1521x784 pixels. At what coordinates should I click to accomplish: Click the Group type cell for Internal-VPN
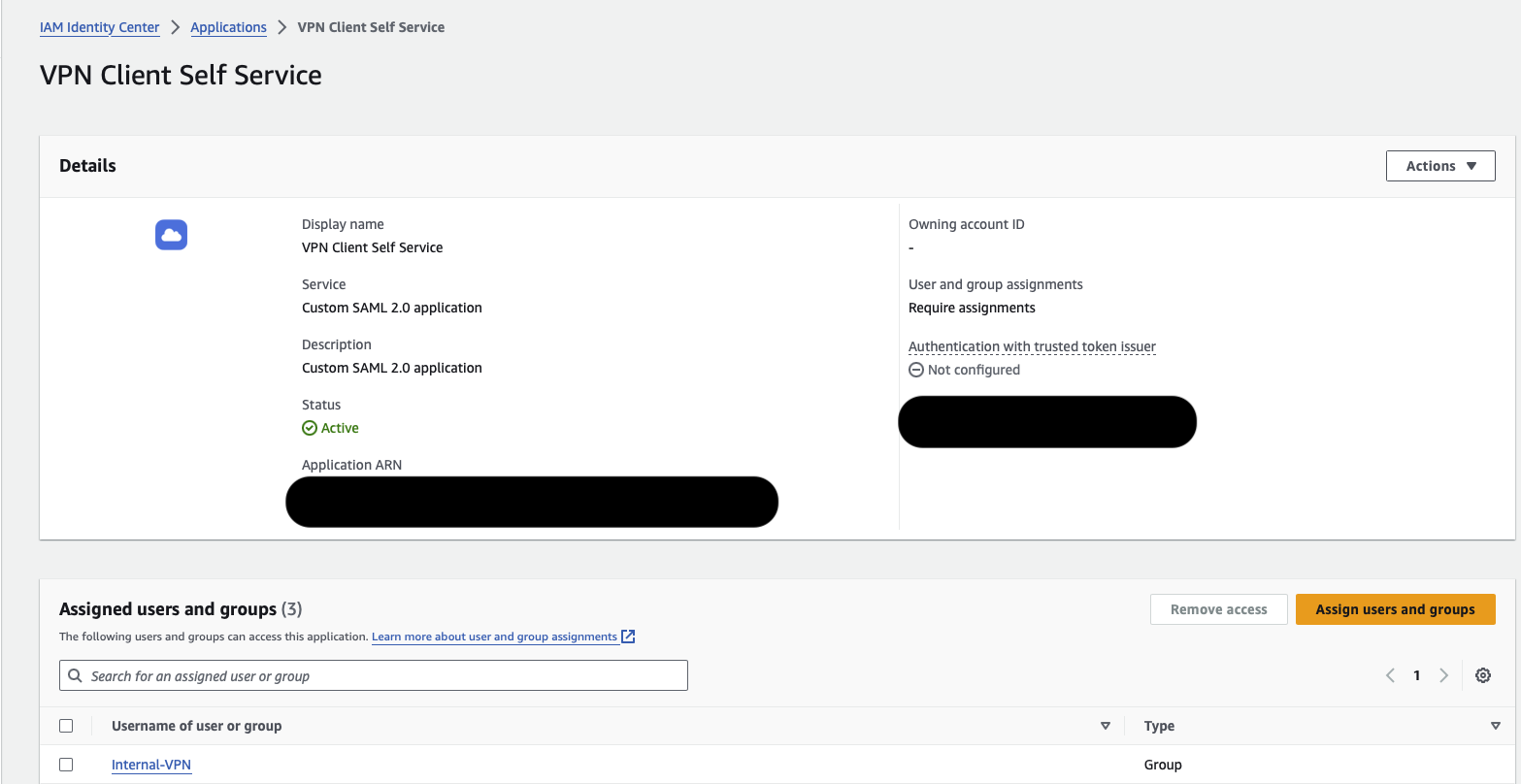pos(1163,765)
